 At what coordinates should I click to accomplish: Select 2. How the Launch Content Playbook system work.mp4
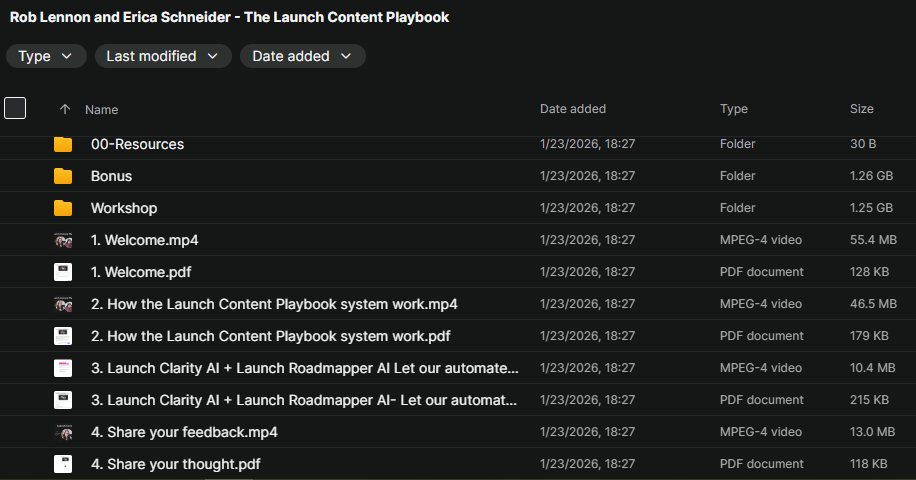(274, 304)
